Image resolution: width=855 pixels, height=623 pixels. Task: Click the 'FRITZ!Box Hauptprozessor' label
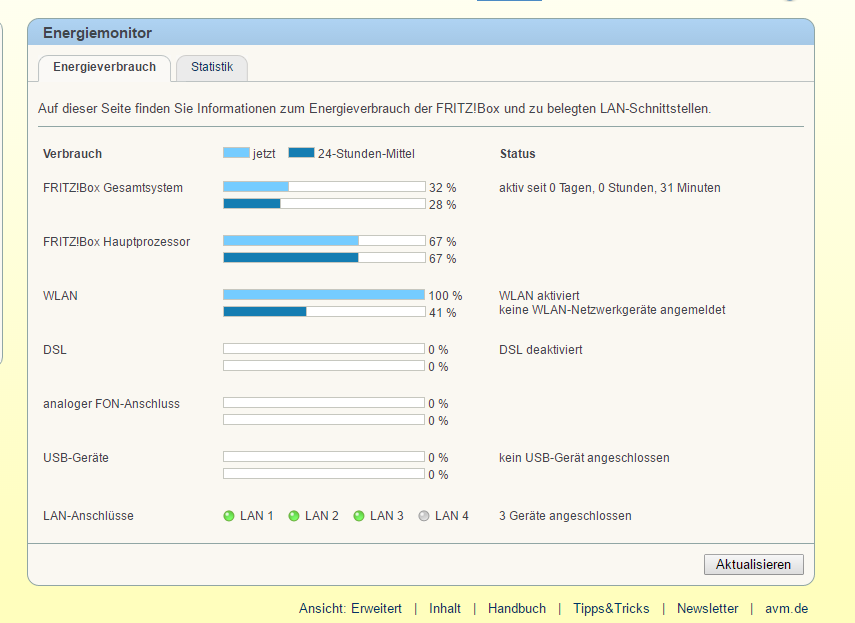click(x=117, y=241)
